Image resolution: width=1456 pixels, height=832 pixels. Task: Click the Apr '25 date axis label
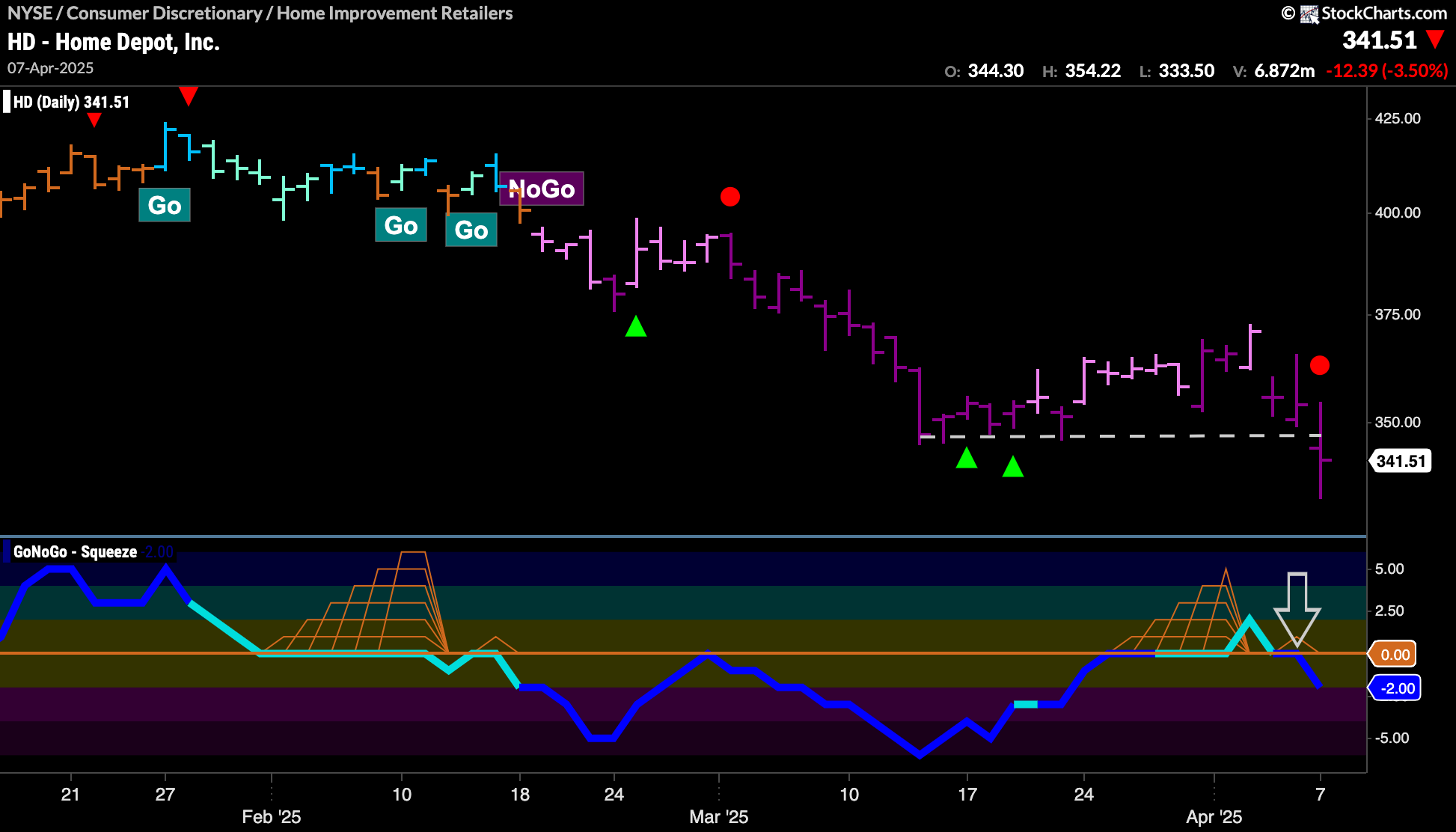point(1214,817)
